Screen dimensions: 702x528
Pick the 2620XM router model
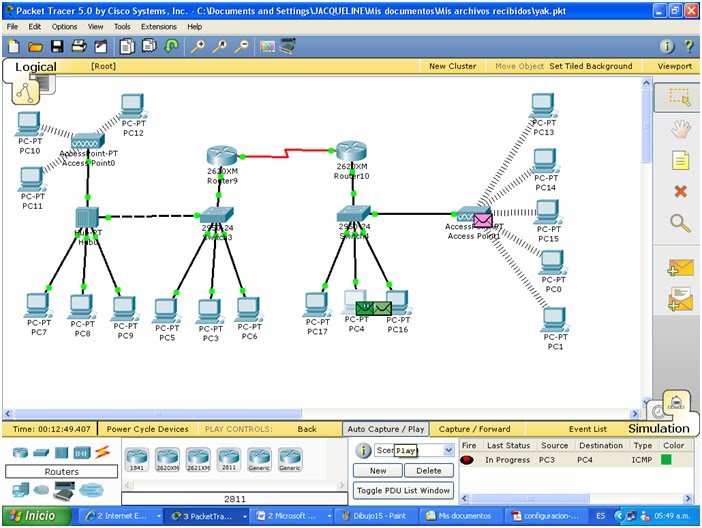click(167, 459)
